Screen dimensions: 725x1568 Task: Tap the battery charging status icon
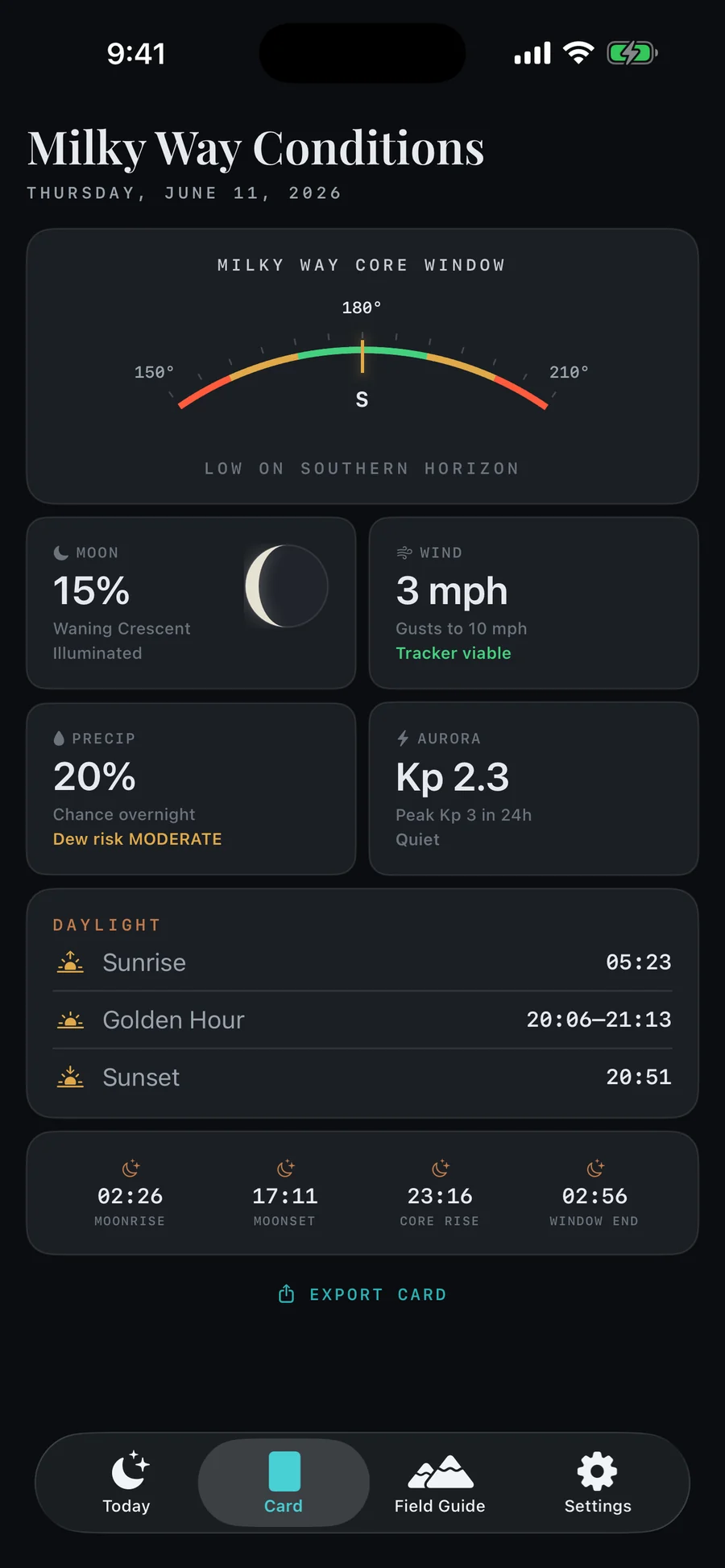click(x=632, y=53)
